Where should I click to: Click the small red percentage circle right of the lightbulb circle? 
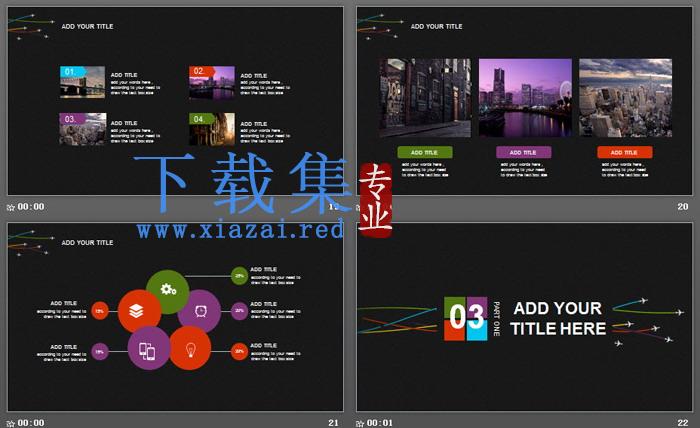click(x=240, y=352)
